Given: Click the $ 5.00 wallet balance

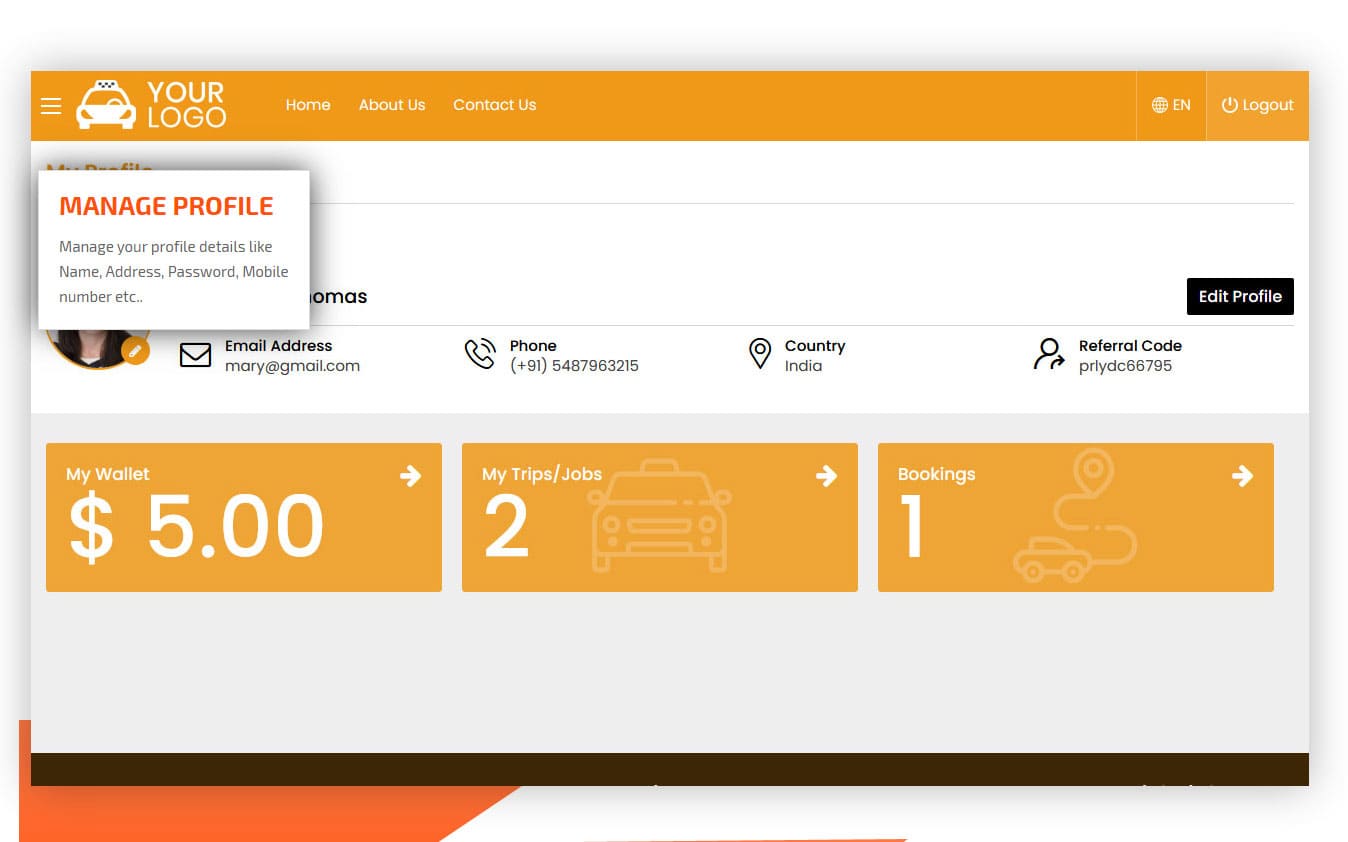Looking at the screenshot, I should tap(196, 527).
